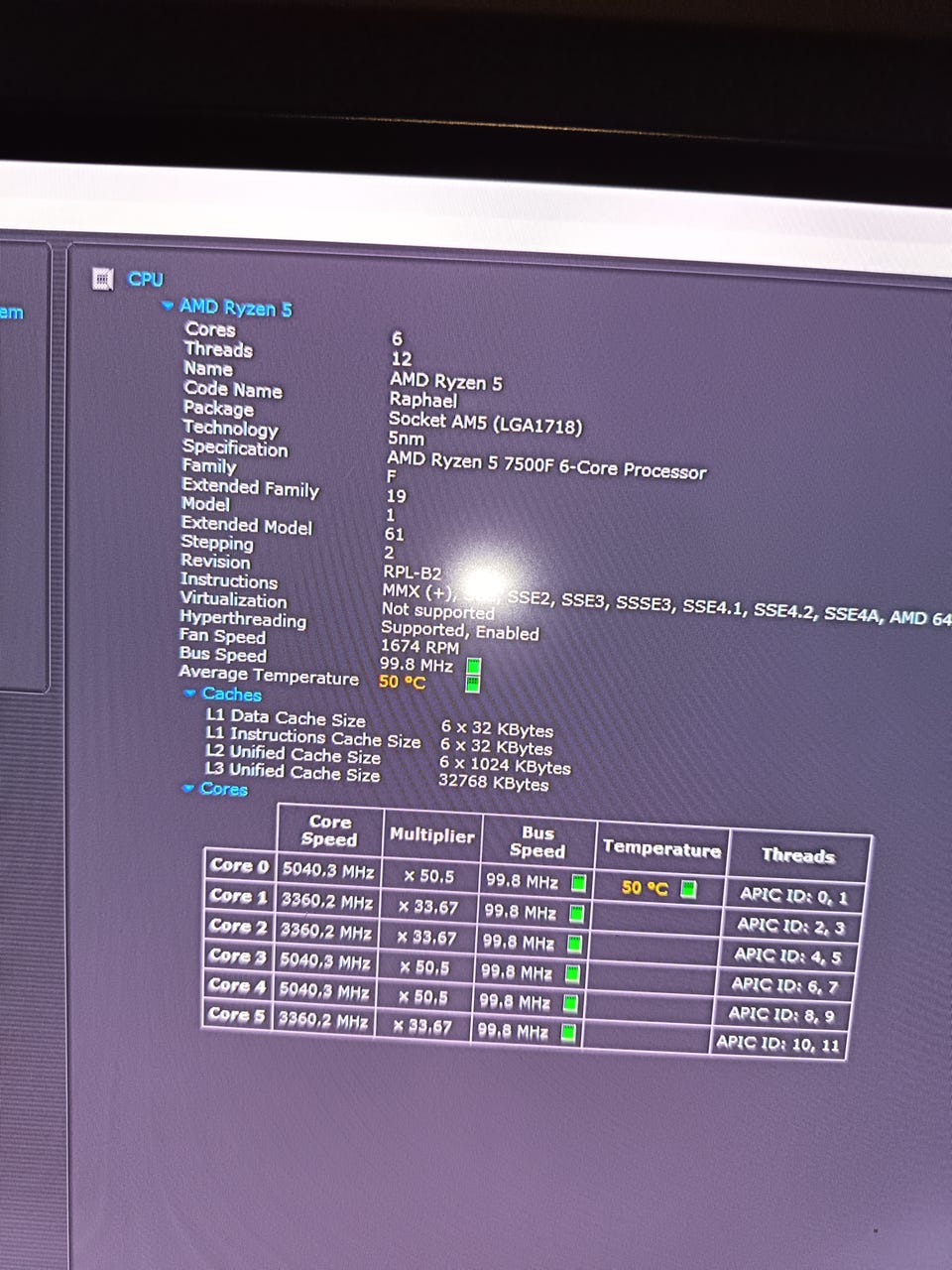Click the green bus speed indicator in the Core 1 row
Viewport: 952px width, 1270px height.
tap(575, 913)
